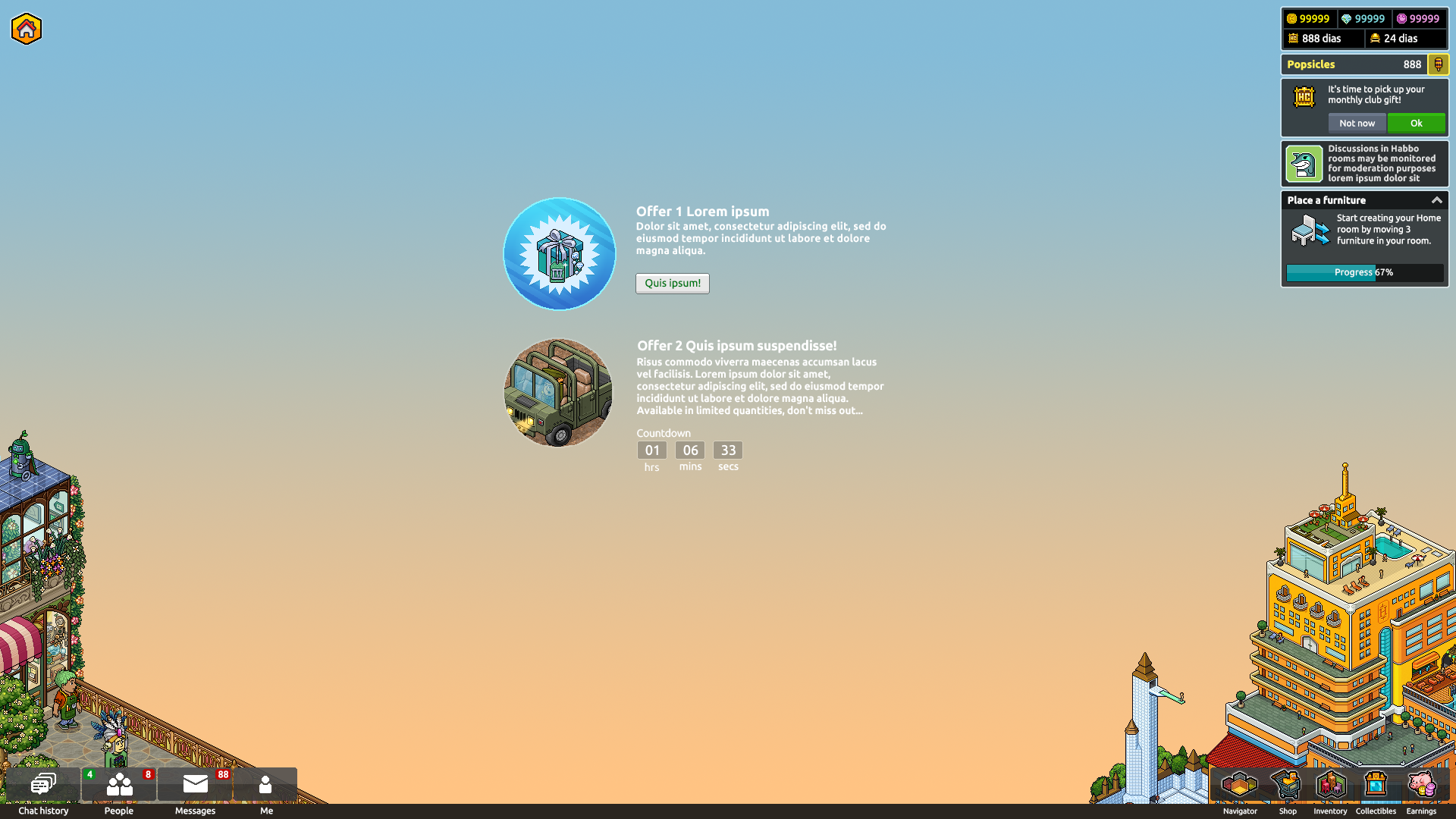Dismiss the club gift with Not now
Screen dimensions: 1456x819
tap(1357, 123)
